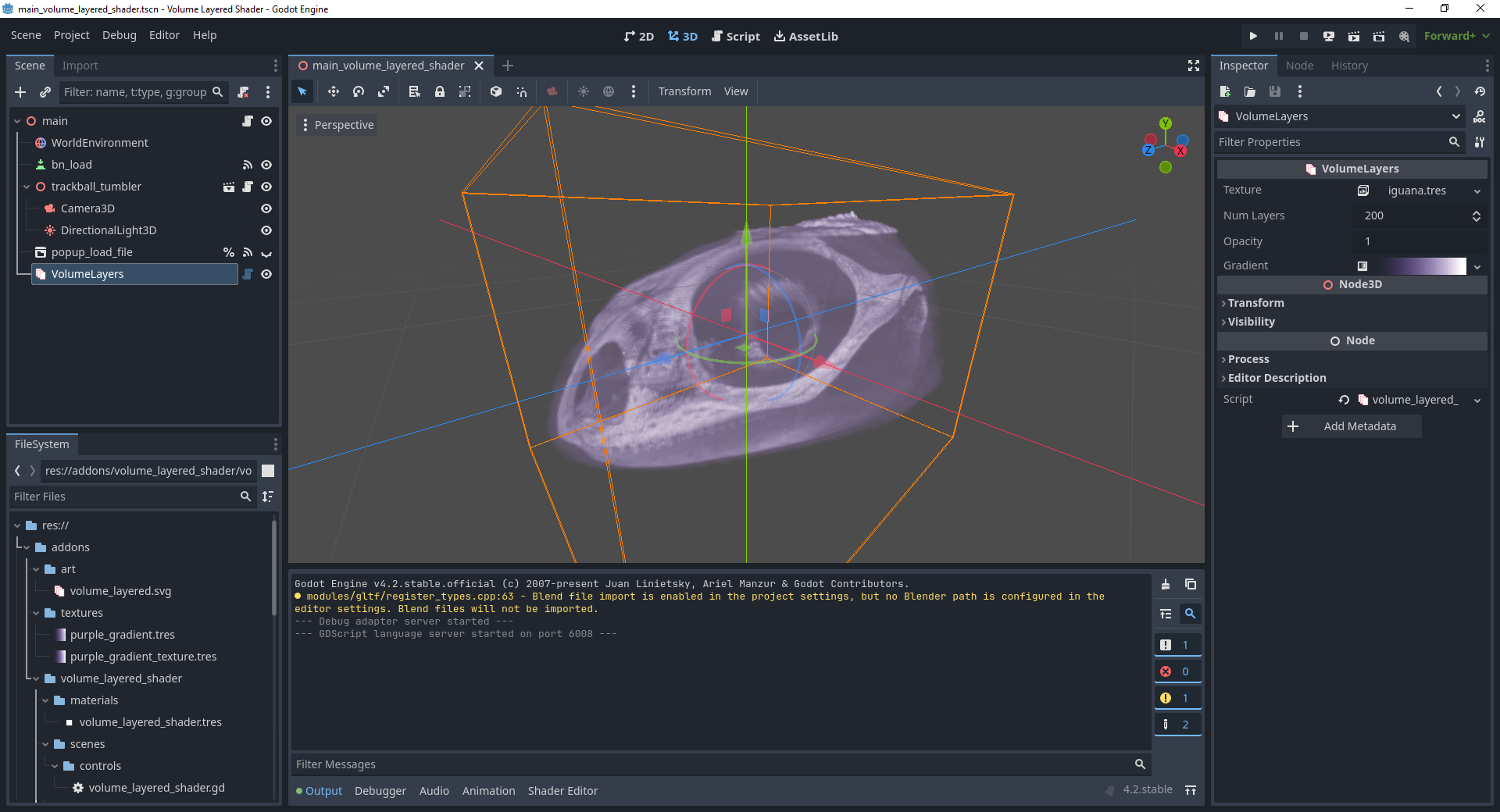Open script attached to VolumeLayers node
The width and height of the screenshot is (1500, 812).
[x=248, y=274]
